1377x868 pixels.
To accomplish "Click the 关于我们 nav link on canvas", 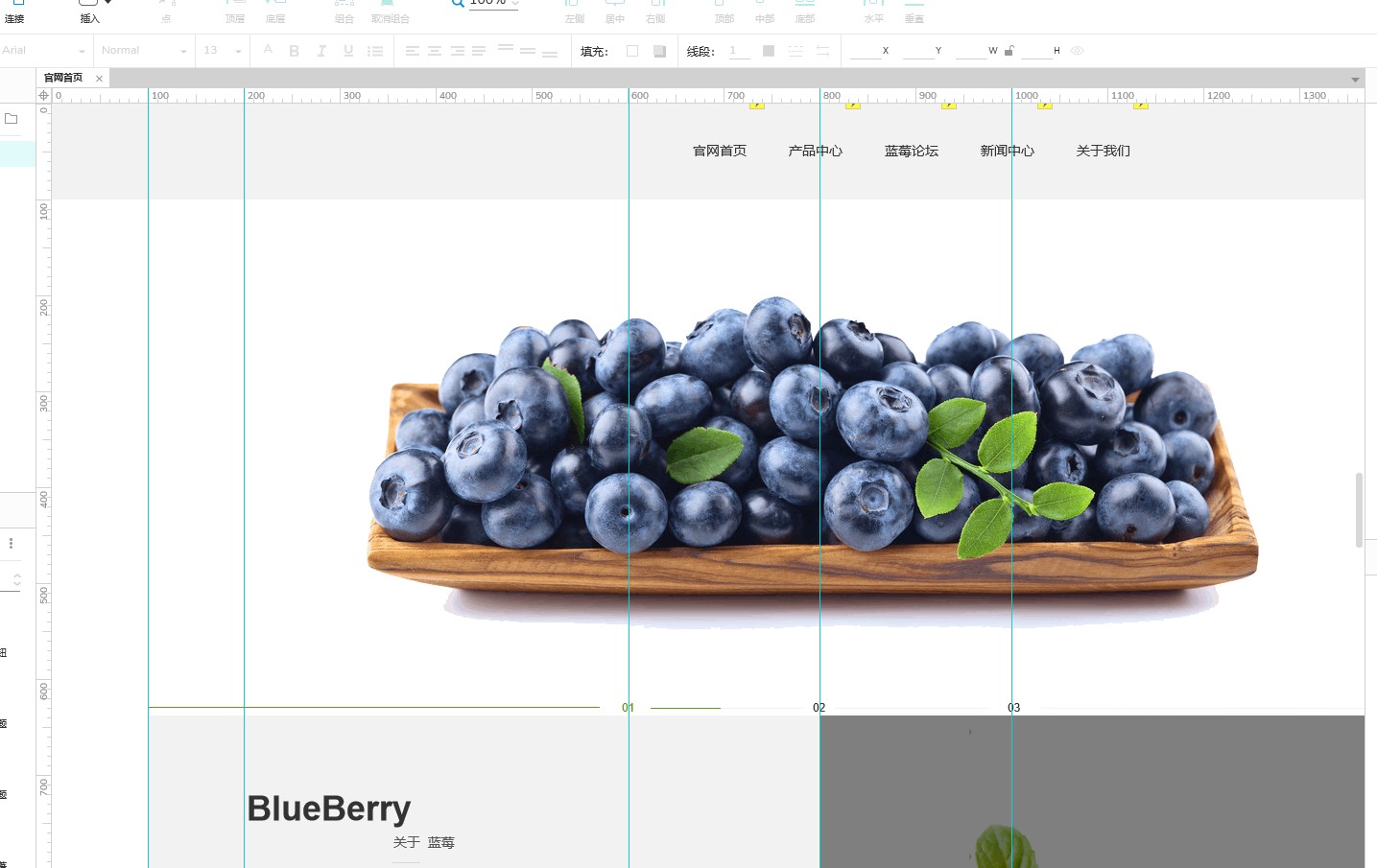I will (1104, 151).
